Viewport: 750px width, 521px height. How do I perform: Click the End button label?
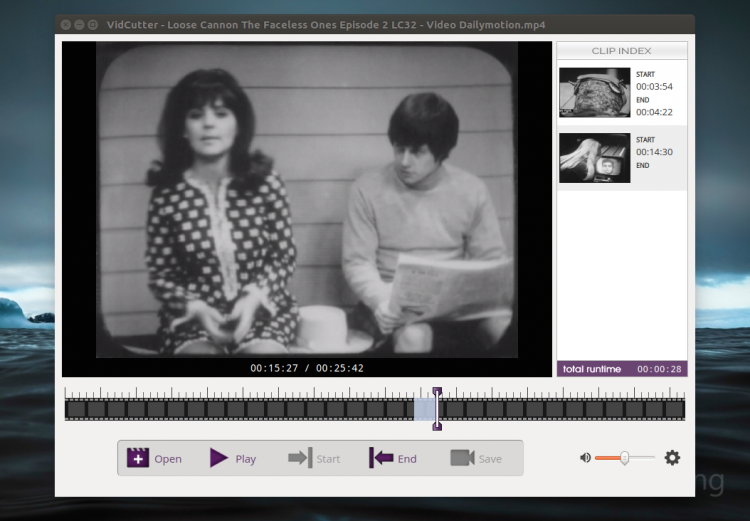tap(407, 459)
